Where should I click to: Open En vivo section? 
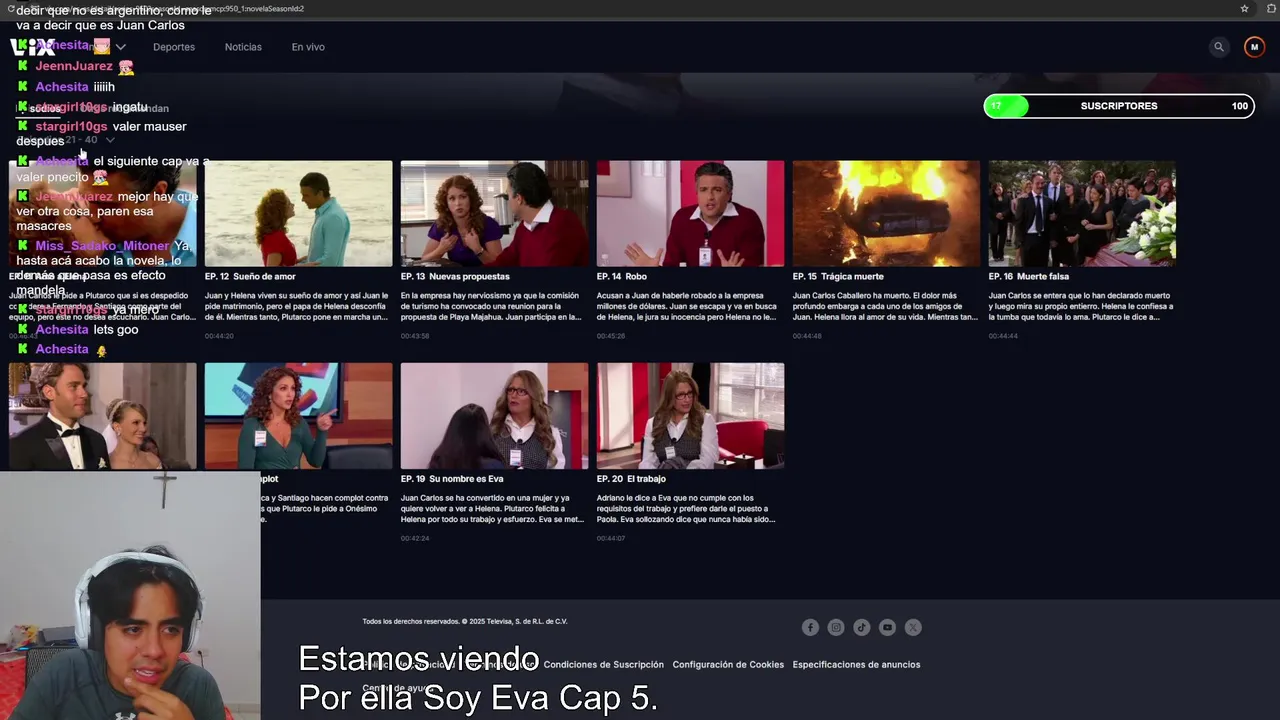[308, 47]
